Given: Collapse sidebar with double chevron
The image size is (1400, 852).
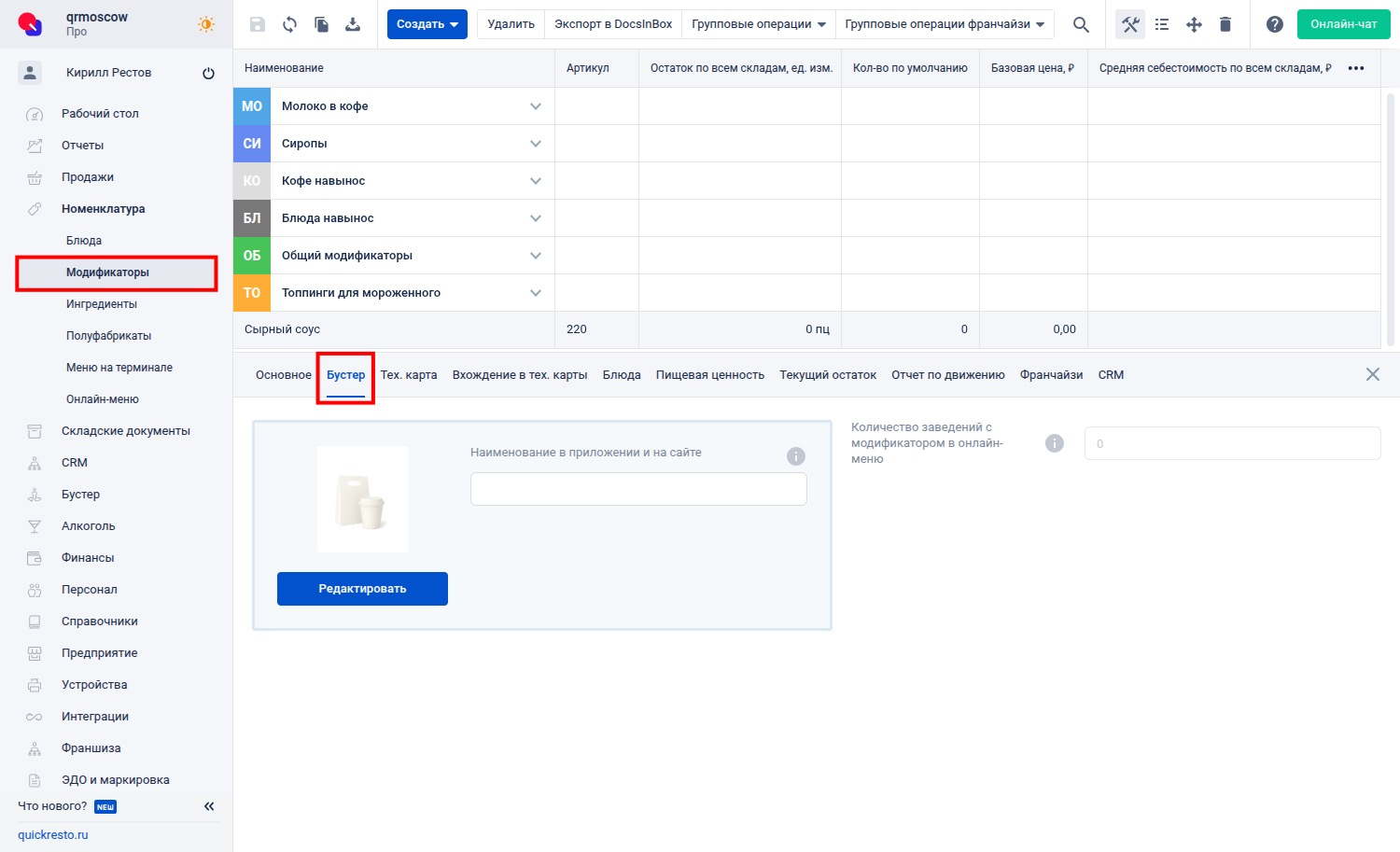Looking at the screenshot, I should pos(209,806).
